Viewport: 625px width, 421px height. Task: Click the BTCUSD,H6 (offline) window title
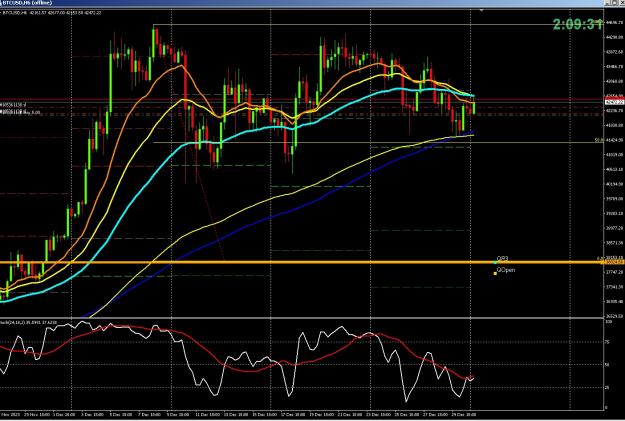(x=28, y=3)
